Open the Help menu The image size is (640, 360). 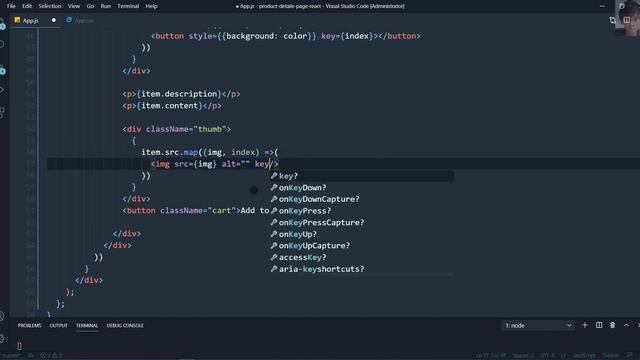pos(151,6)
